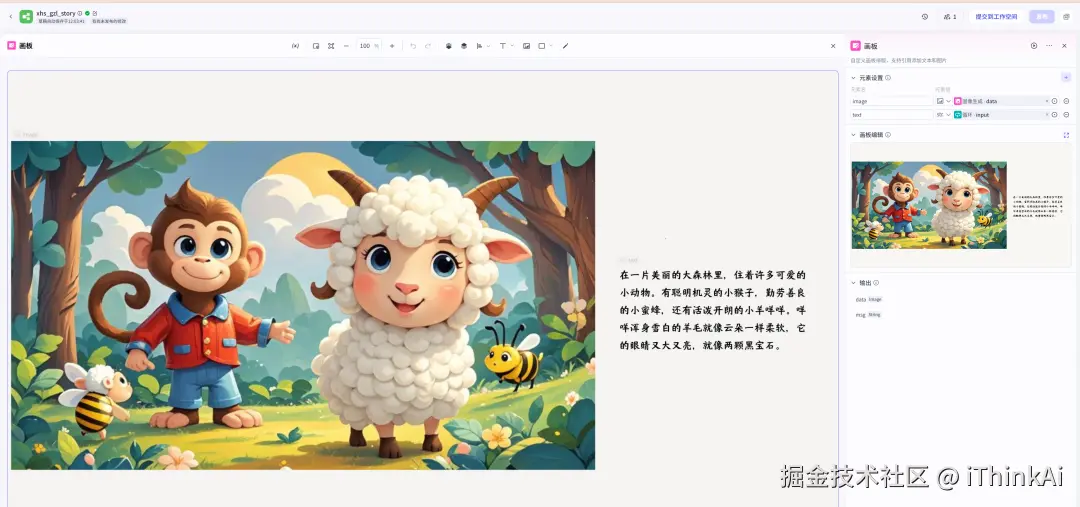Zoom in with the plus button
1080x507 pixels.
393,46
